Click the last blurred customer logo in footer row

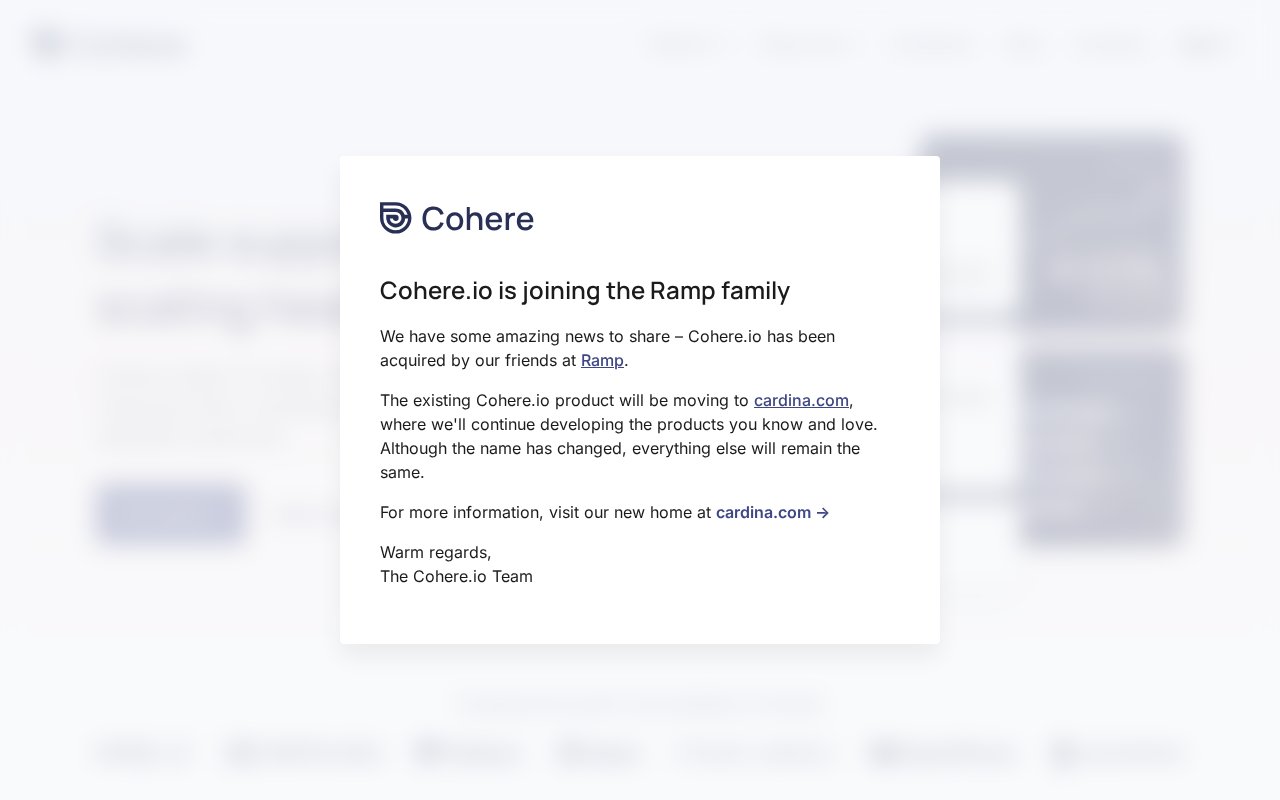coord(1117,753)
